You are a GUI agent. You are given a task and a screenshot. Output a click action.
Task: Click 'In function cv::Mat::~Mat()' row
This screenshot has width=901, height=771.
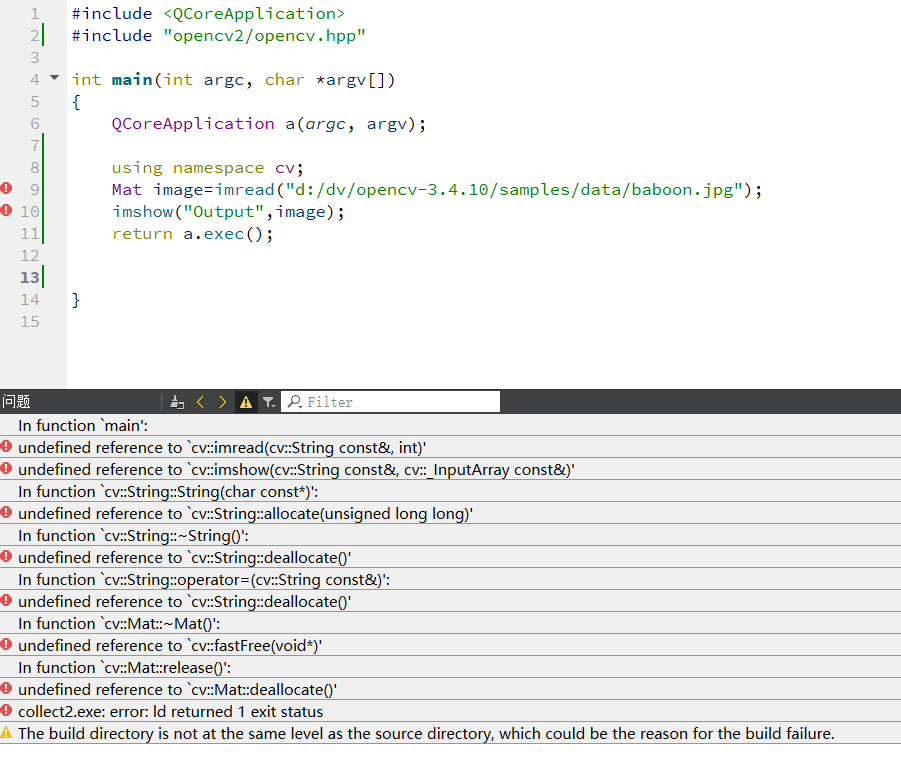[x=450, y=623]
